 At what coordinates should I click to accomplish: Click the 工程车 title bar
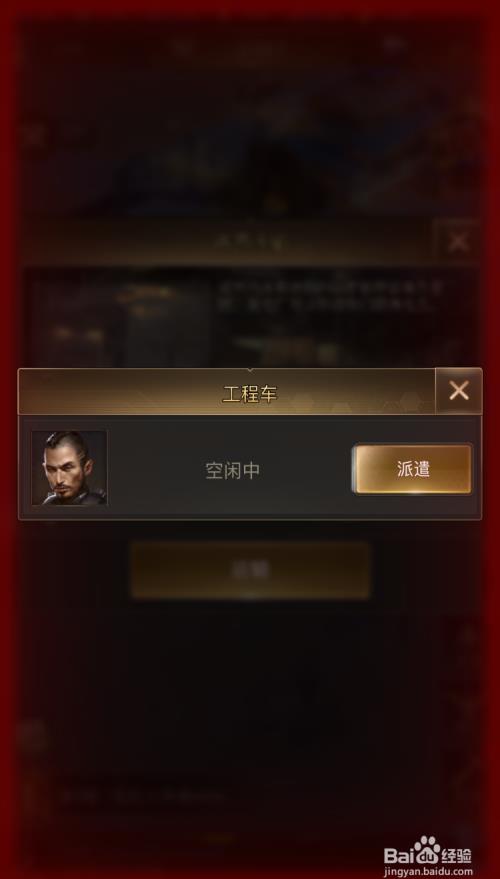tap(227, 392)
